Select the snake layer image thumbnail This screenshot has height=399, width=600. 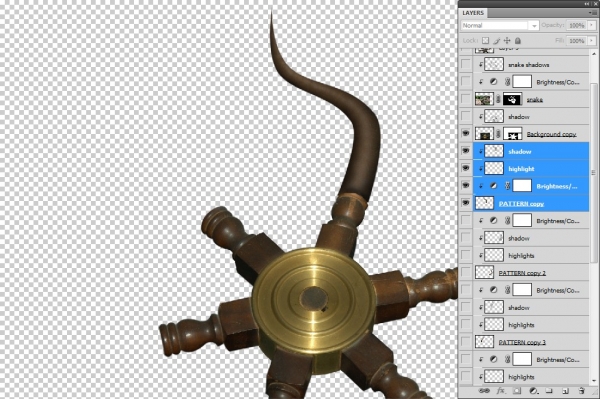[x=484, y=99]
